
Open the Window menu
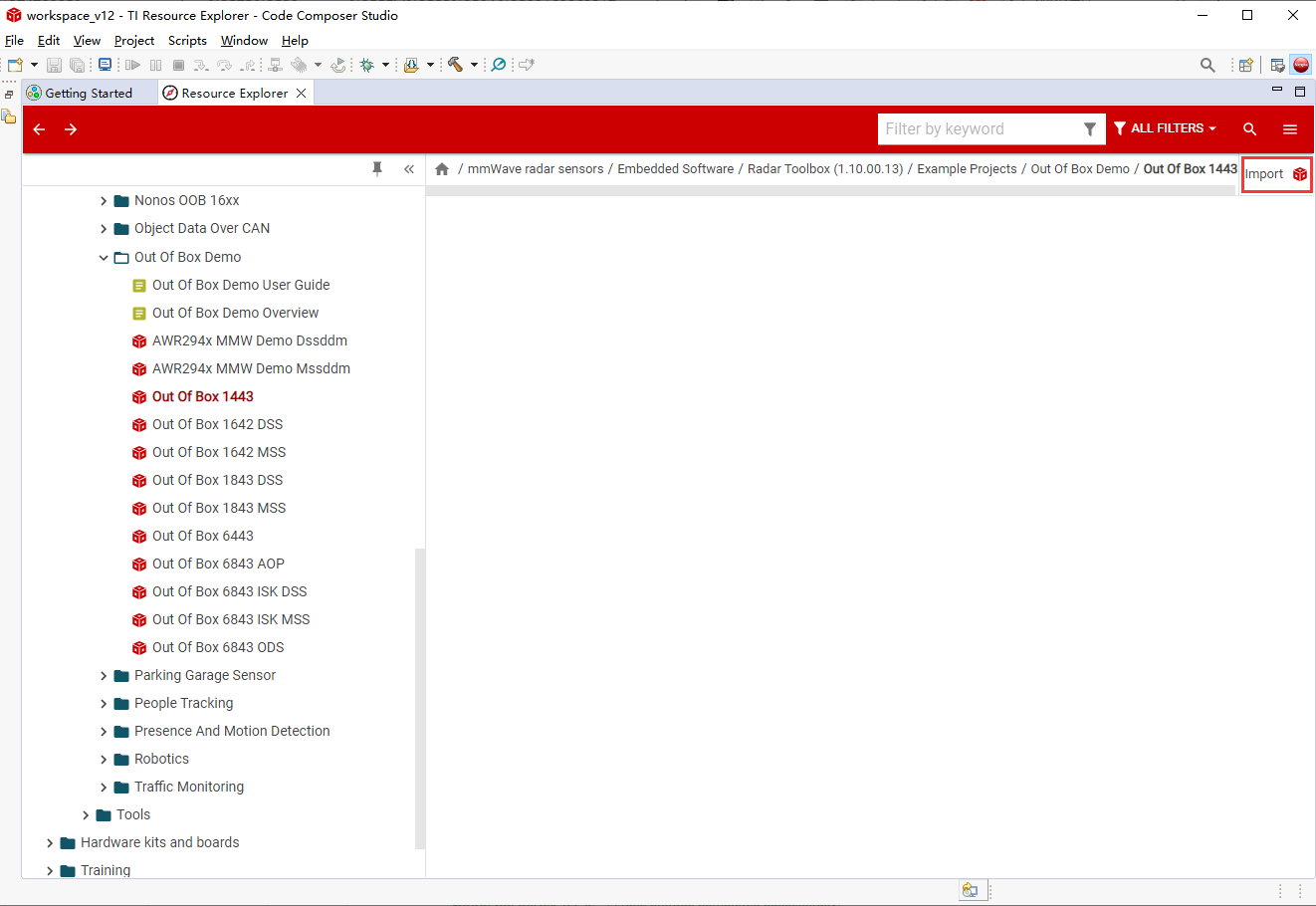(x=244, y=41)
